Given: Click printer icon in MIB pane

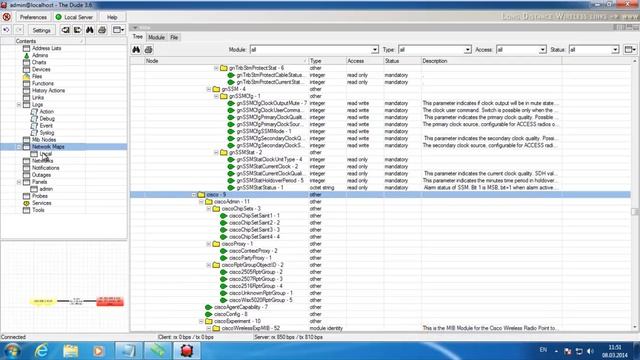Looking at the screenshot, I should 149,49.
